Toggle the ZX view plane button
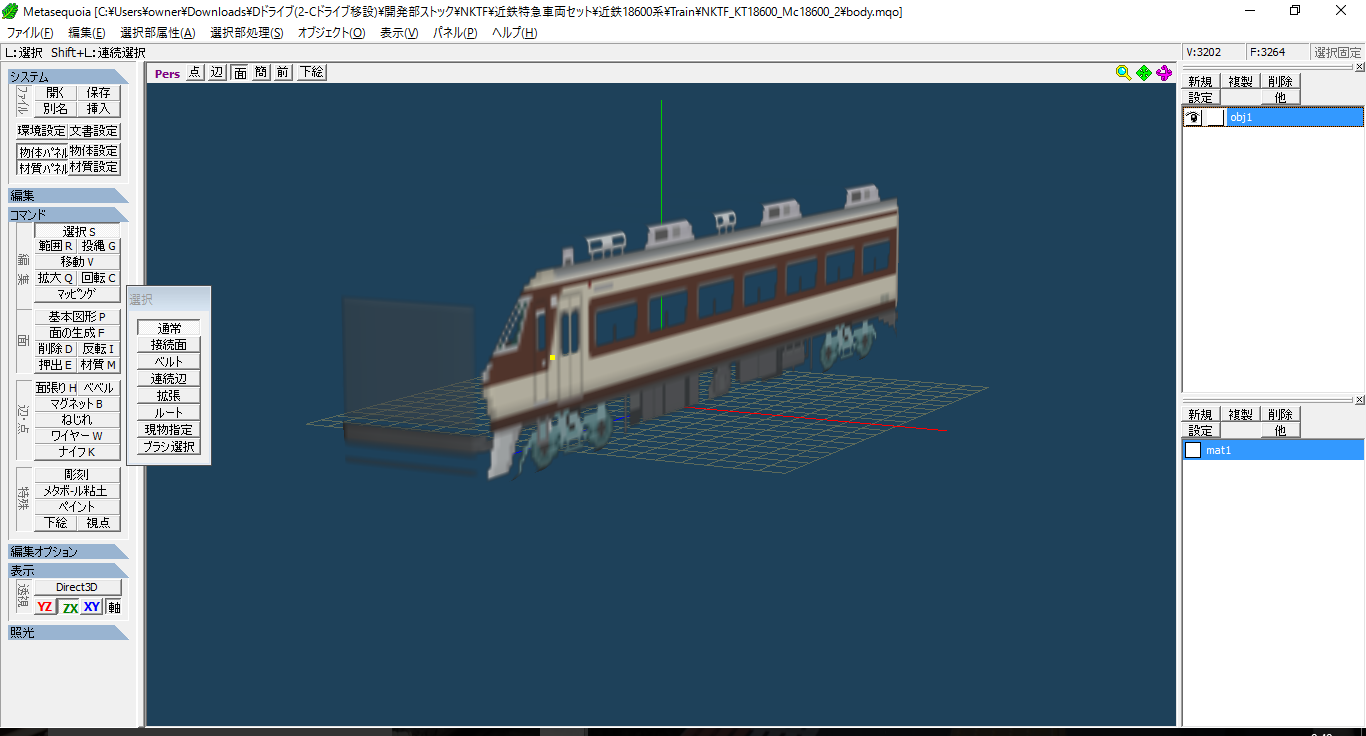 (69, 607)
